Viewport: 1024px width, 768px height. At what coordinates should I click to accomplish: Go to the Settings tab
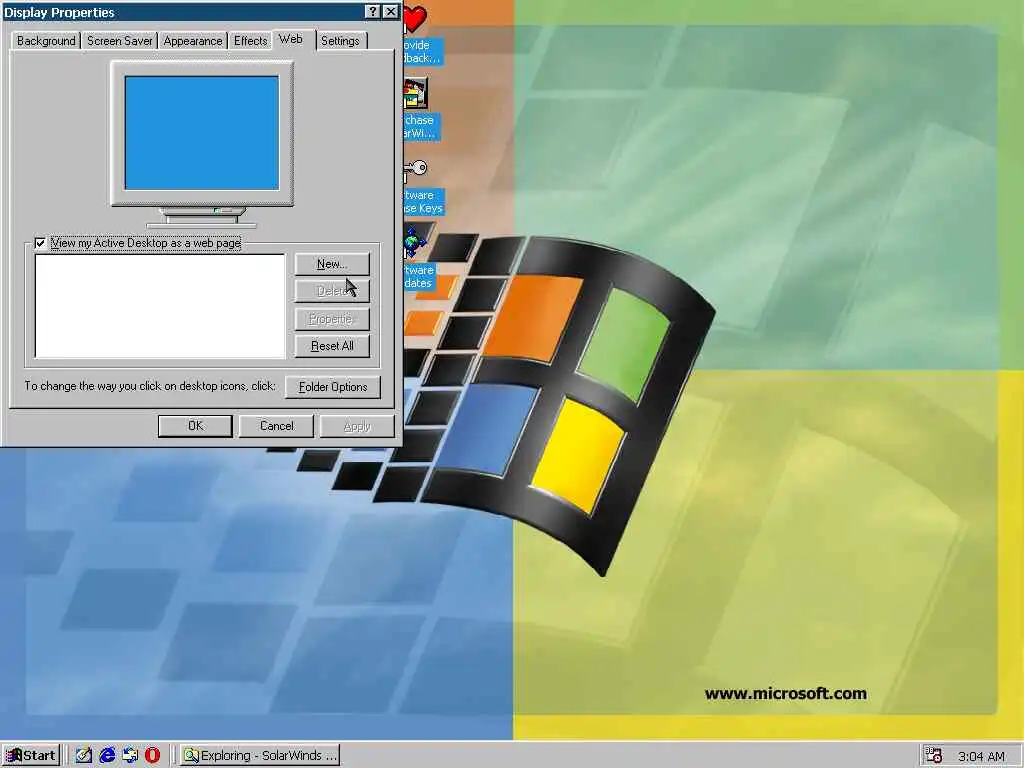click(x=340, y=40)
